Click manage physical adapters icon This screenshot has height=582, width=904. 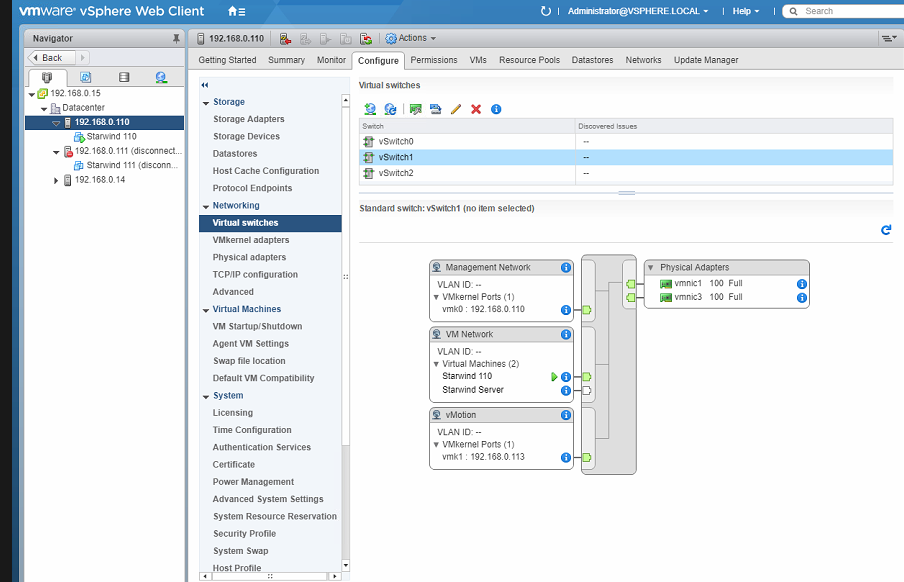416,109
